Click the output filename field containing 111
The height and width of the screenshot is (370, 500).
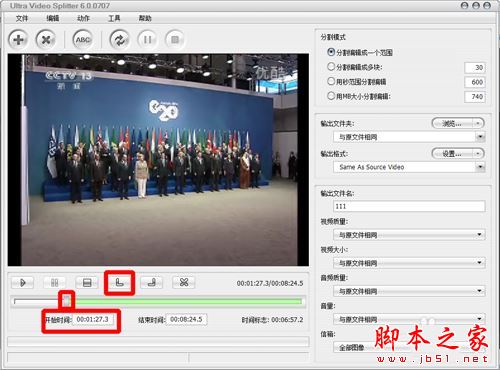tap(409, 206)
